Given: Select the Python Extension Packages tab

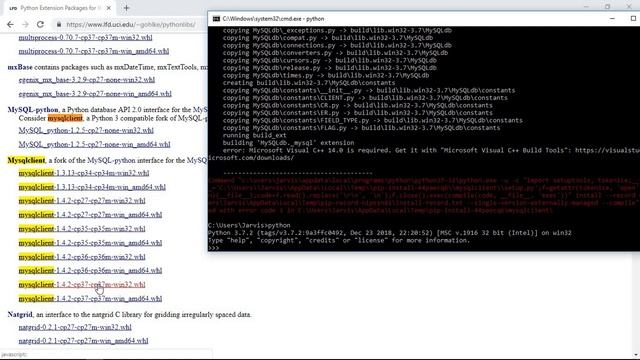Looking at the screenshot, I should [60, 8].
